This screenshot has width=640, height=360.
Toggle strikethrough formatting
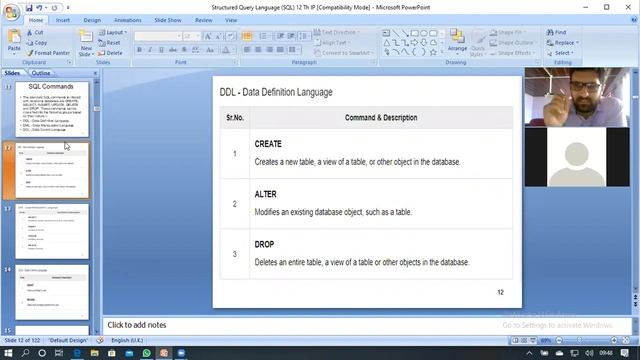coord(173,50)
